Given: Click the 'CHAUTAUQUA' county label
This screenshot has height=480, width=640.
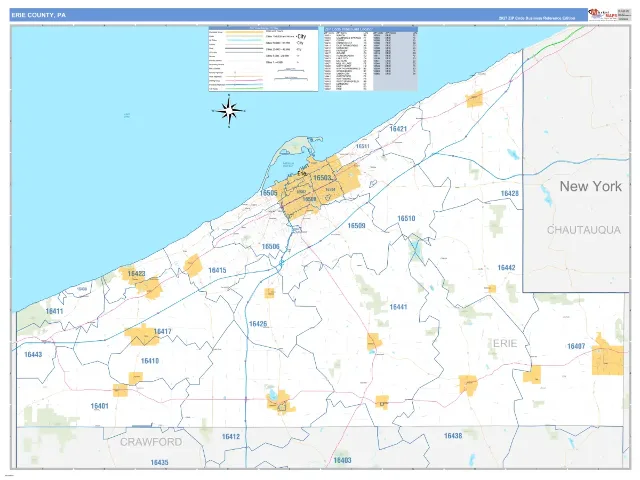Looking at the screenshot, I should [x=584, y=230].
